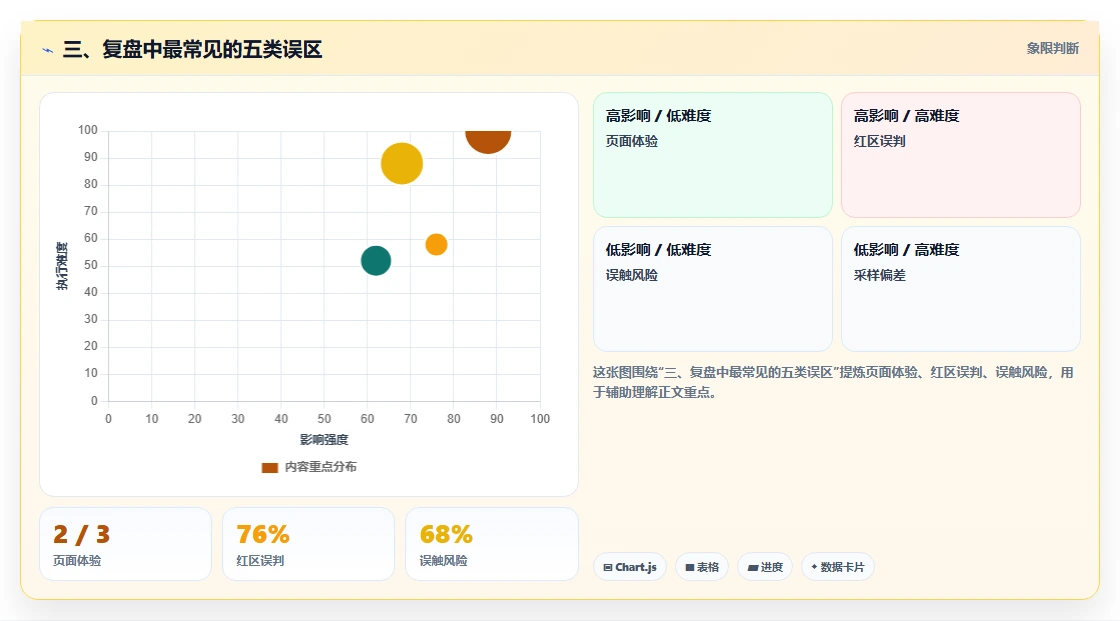The width and height of the screenshot is (1120, 621).
Task: Click the 执行难度 y-axis title
Action: (x=62, y=266)
